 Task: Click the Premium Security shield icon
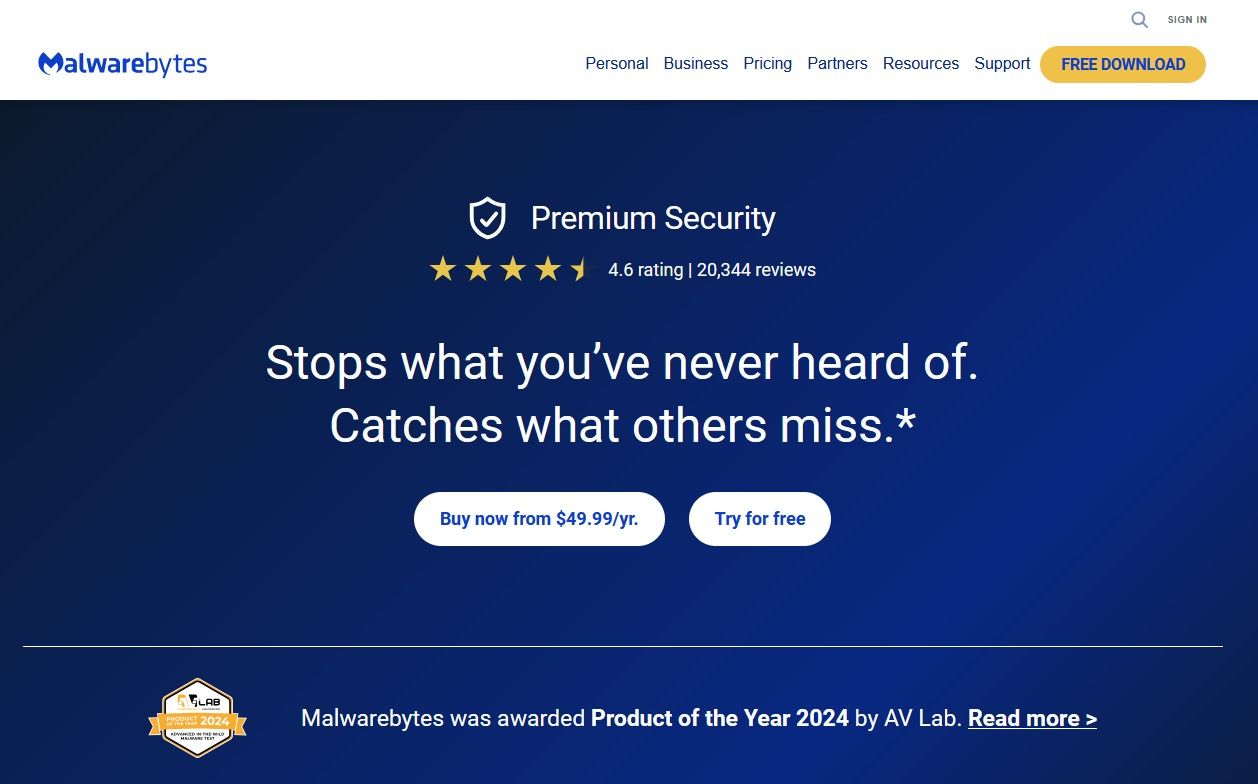click(487, 218)
